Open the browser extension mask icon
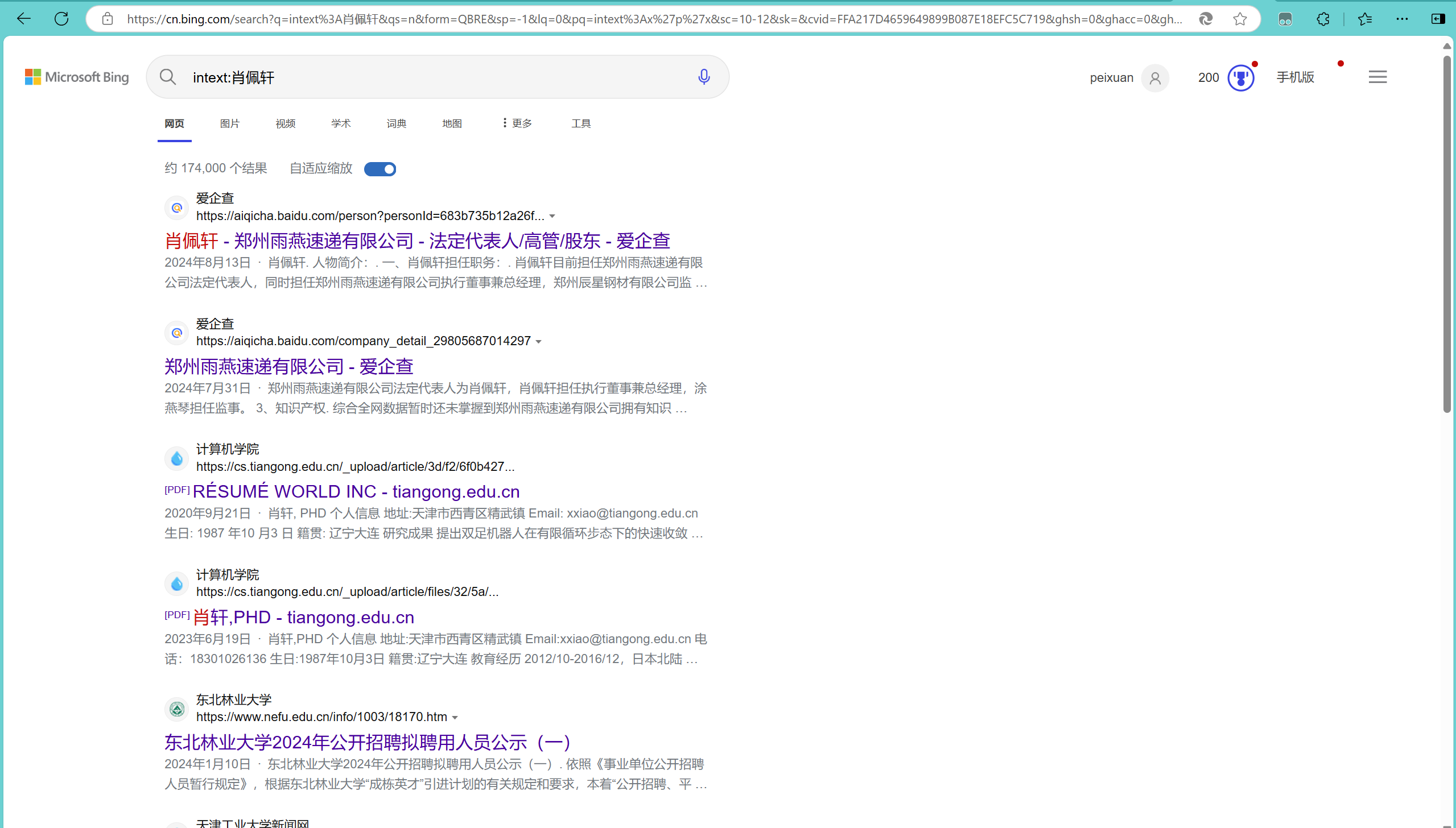The height and width of the screenshot is (828, 1456). (1285, 19)
